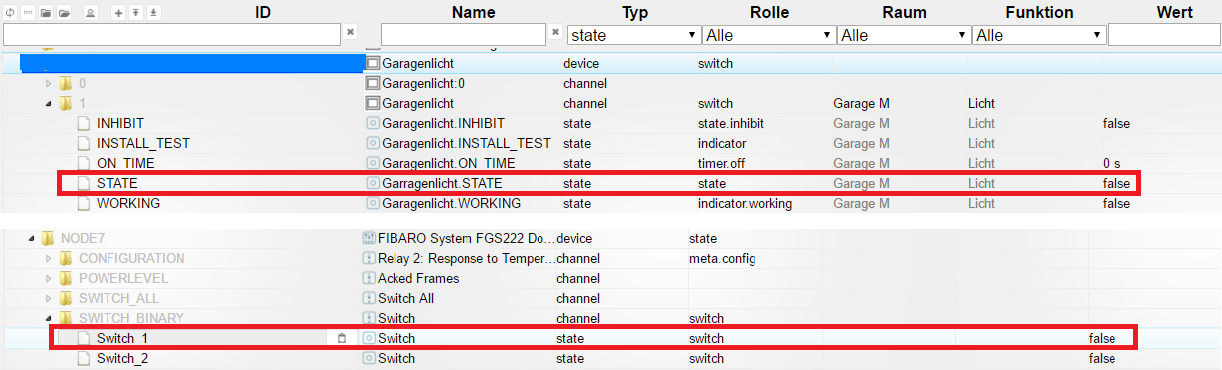Click the device icon of Garagenlicht:0
This screenshot has width=1222, height=370.
click(373, 83)
